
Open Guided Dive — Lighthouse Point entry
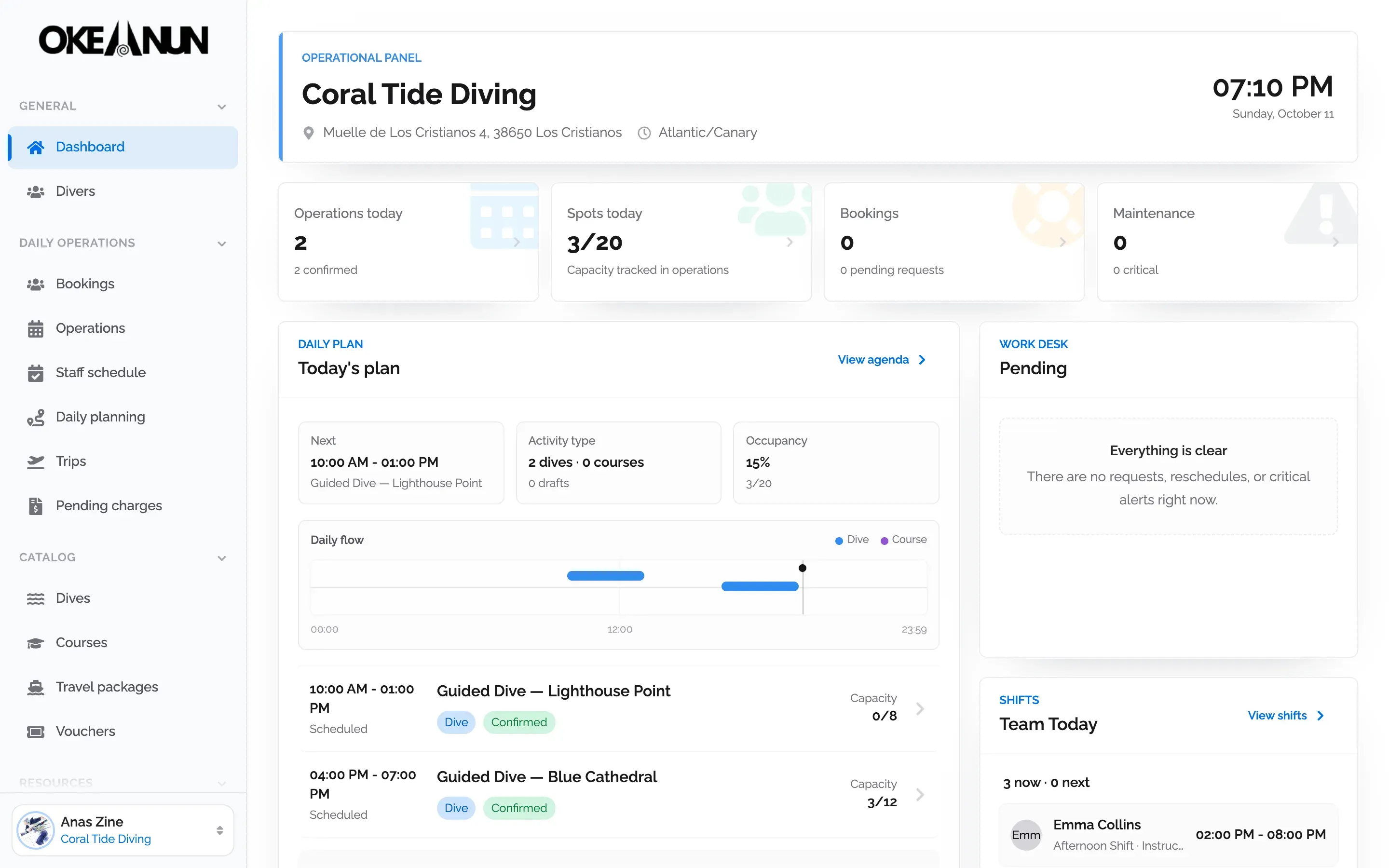(x=618, y=709)
